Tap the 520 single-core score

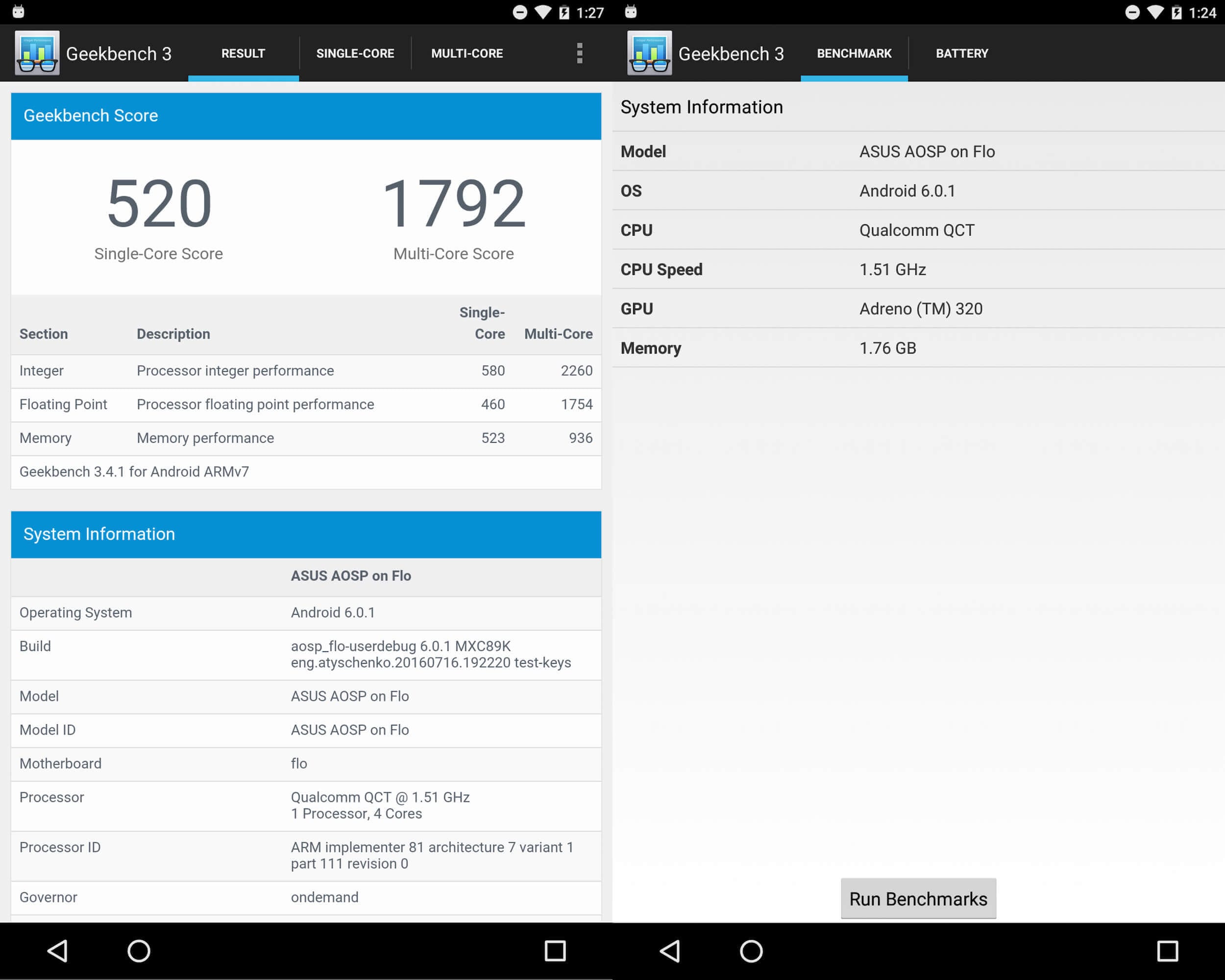point(159,203)
